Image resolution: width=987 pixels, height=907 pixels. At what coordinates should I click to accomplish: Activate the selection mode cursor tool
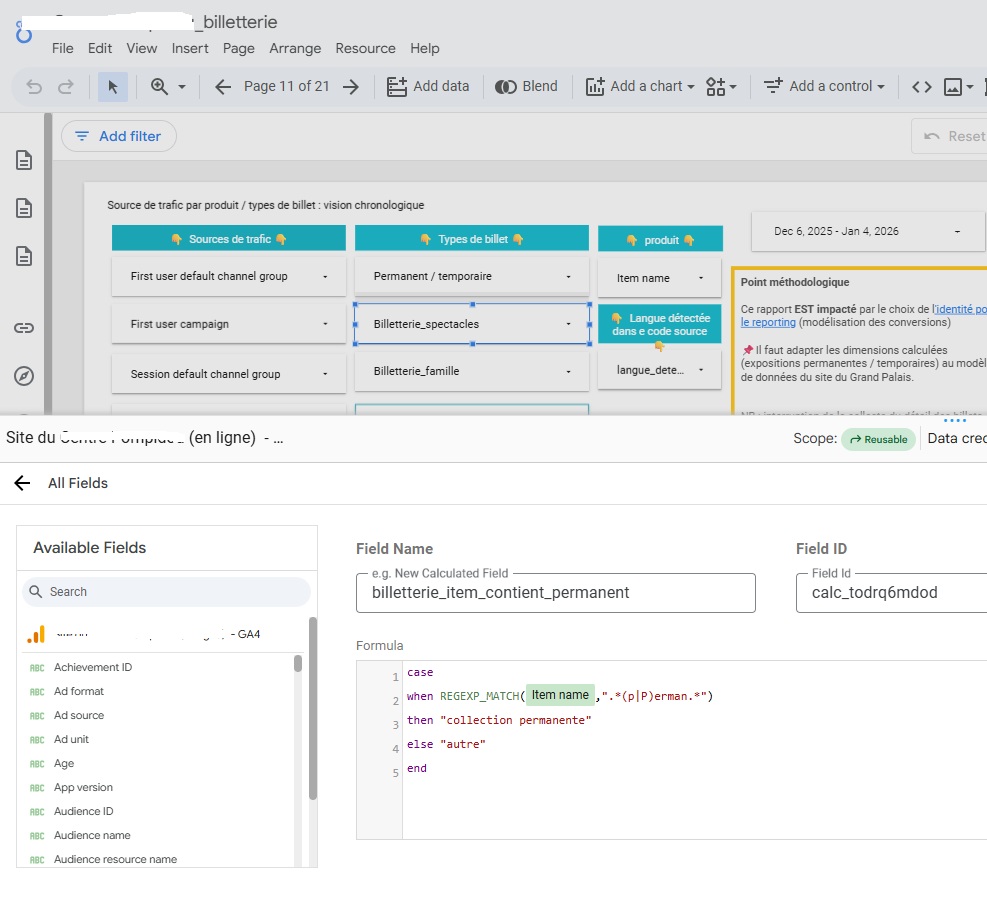(112, 87)
